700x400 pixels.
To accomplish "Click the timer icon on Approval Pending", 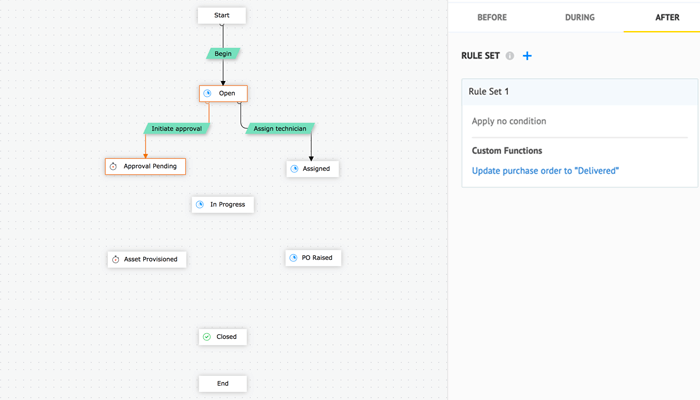I will (x=114, y=166).
